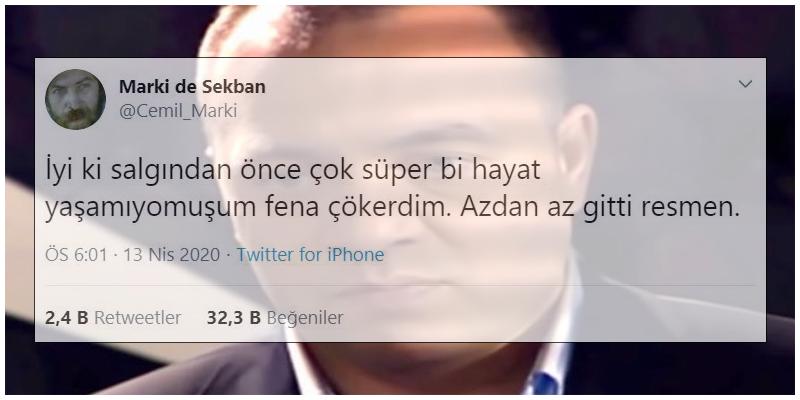
Task: Expand the tweet options chevron
Action: tap(745, 84)
